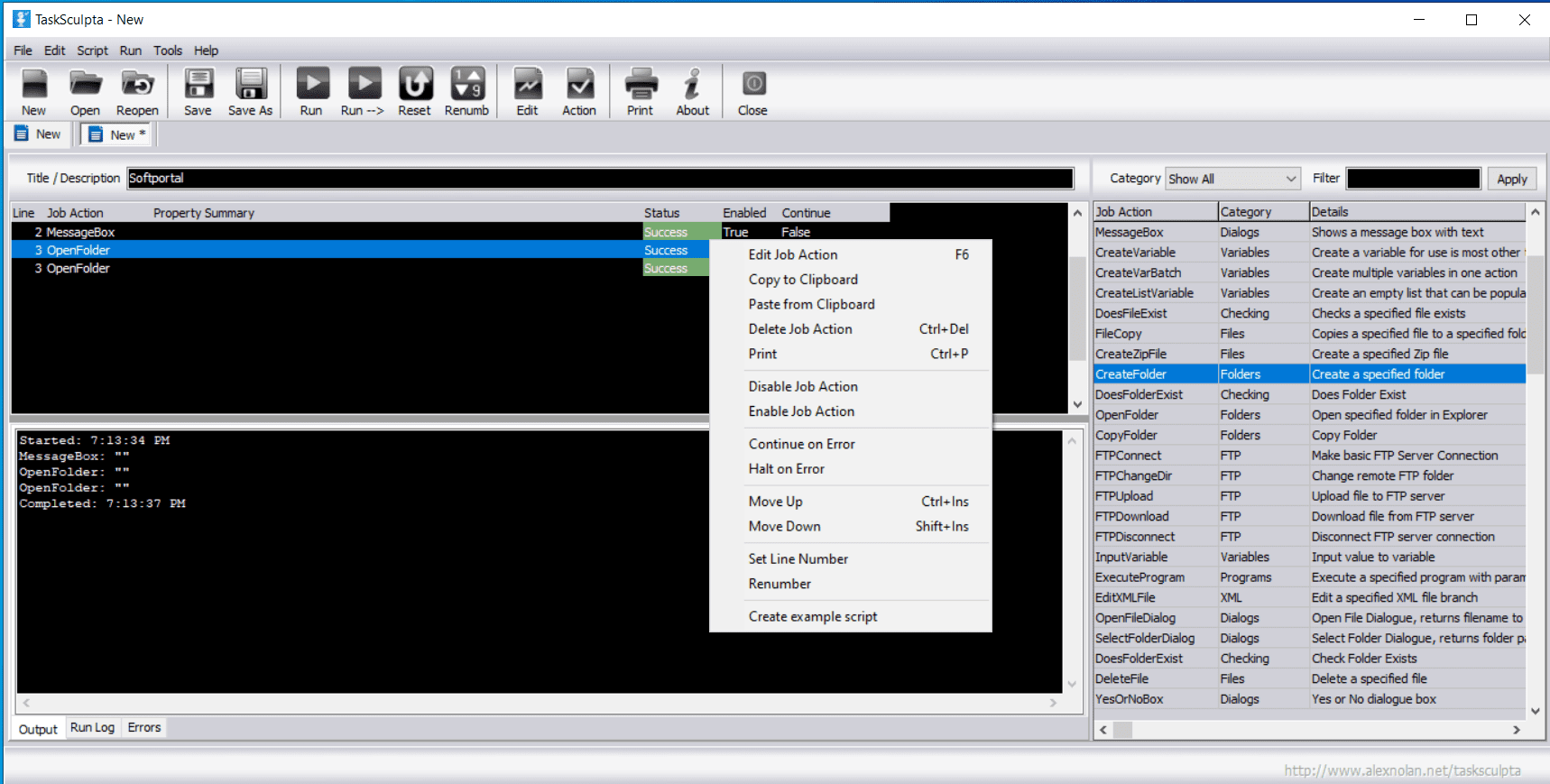Screen dimensions: 1550x784
Task: Open the About info icon
Action: 693,92
